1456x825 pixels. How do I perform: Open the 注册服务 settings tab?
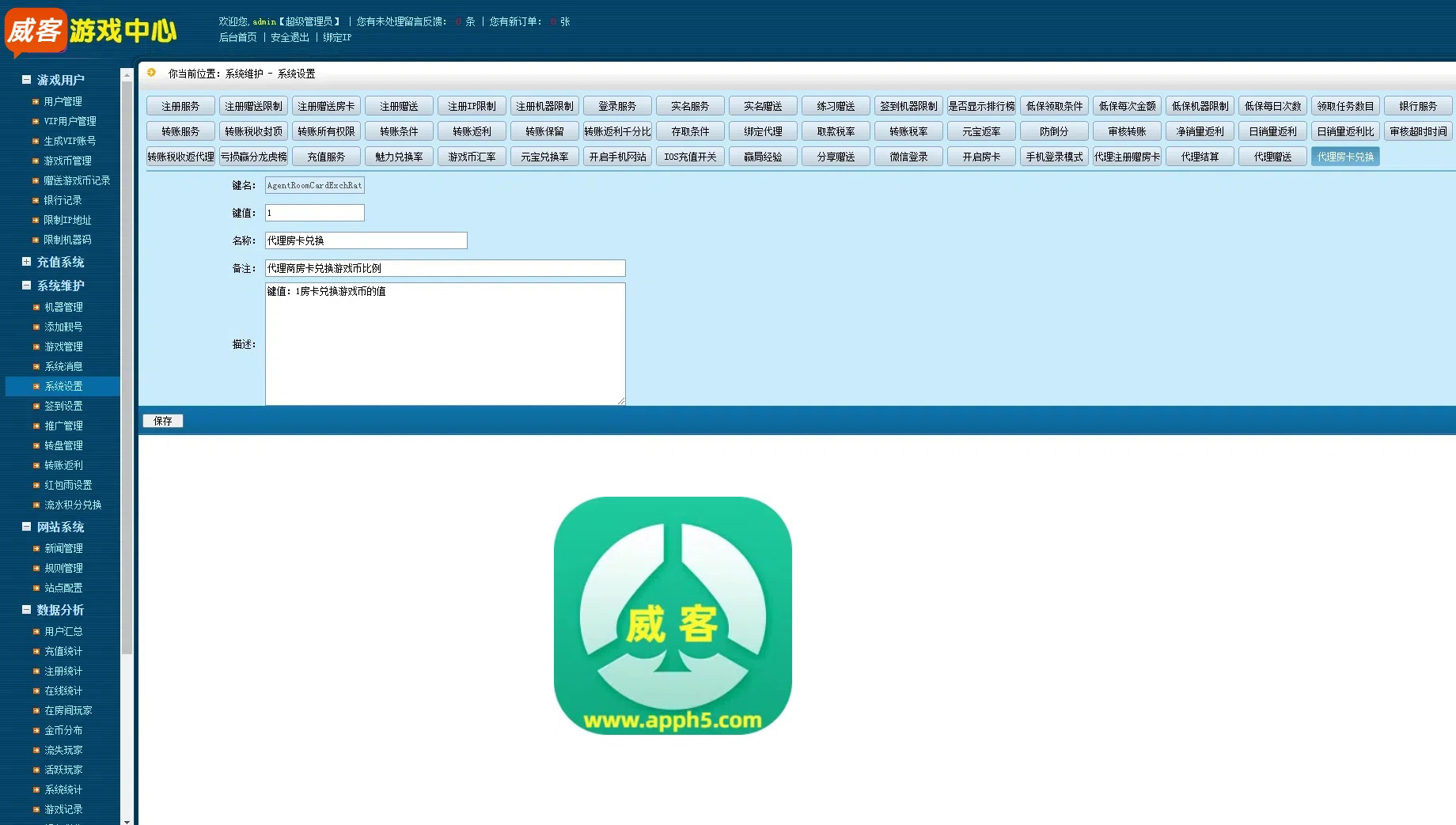pyautogui.click(x=180, y=106)
